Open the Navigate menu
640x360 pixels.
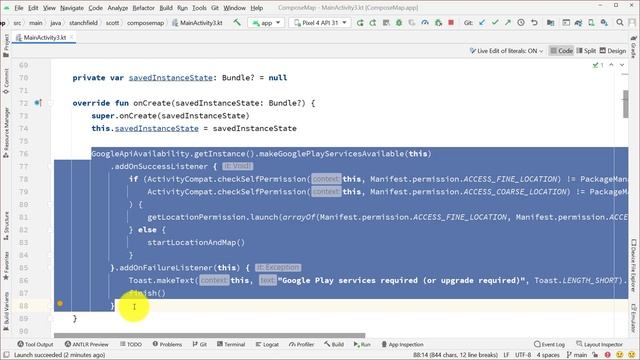tap(72, 8)
